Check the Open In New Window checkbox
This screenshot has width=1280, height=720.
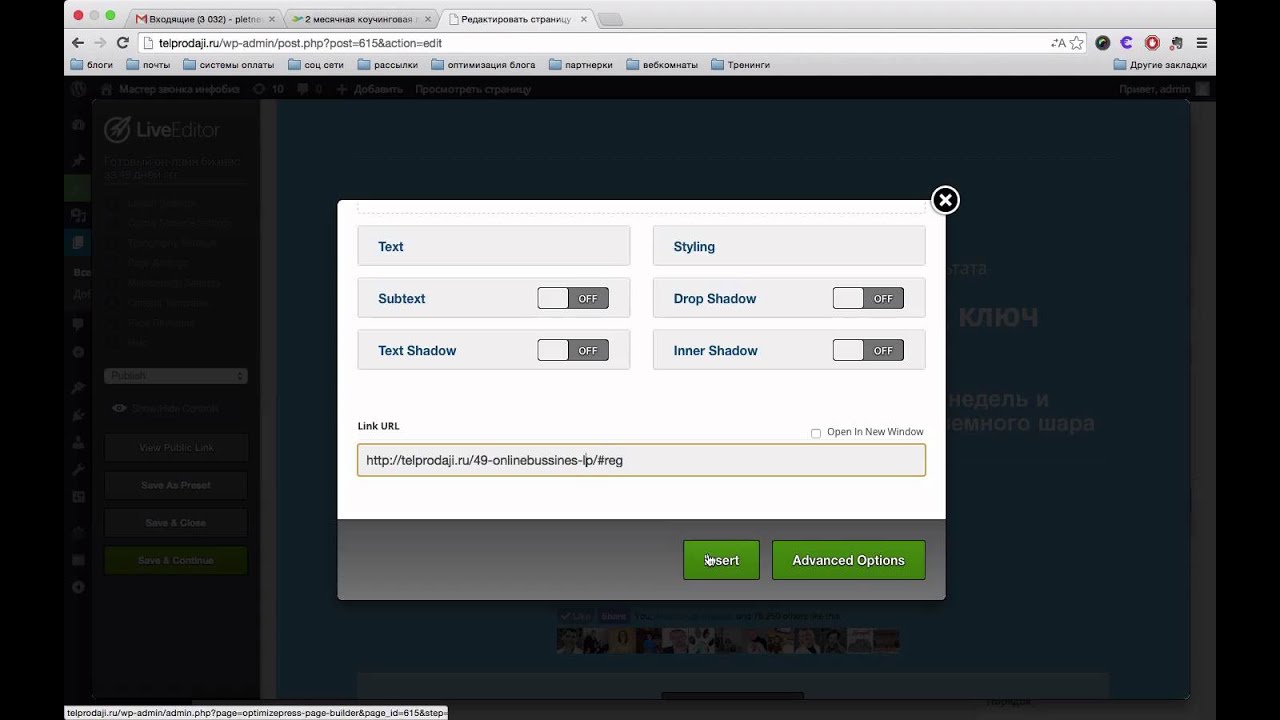[x=816, y=433]
